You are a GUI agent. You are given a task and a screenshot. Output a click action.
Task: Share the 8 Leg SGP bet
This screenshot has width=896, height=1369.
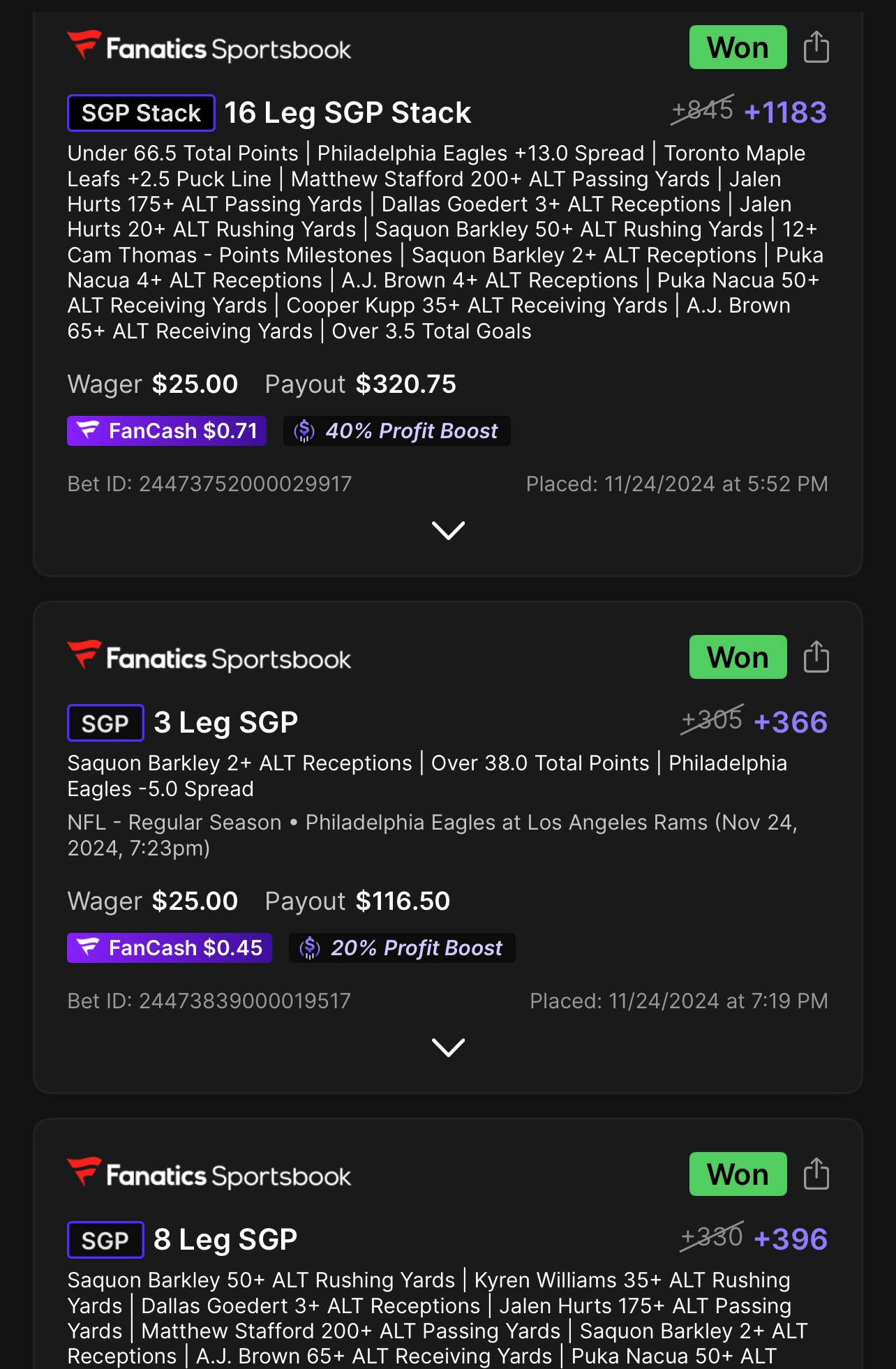[x=816, y=1174]
